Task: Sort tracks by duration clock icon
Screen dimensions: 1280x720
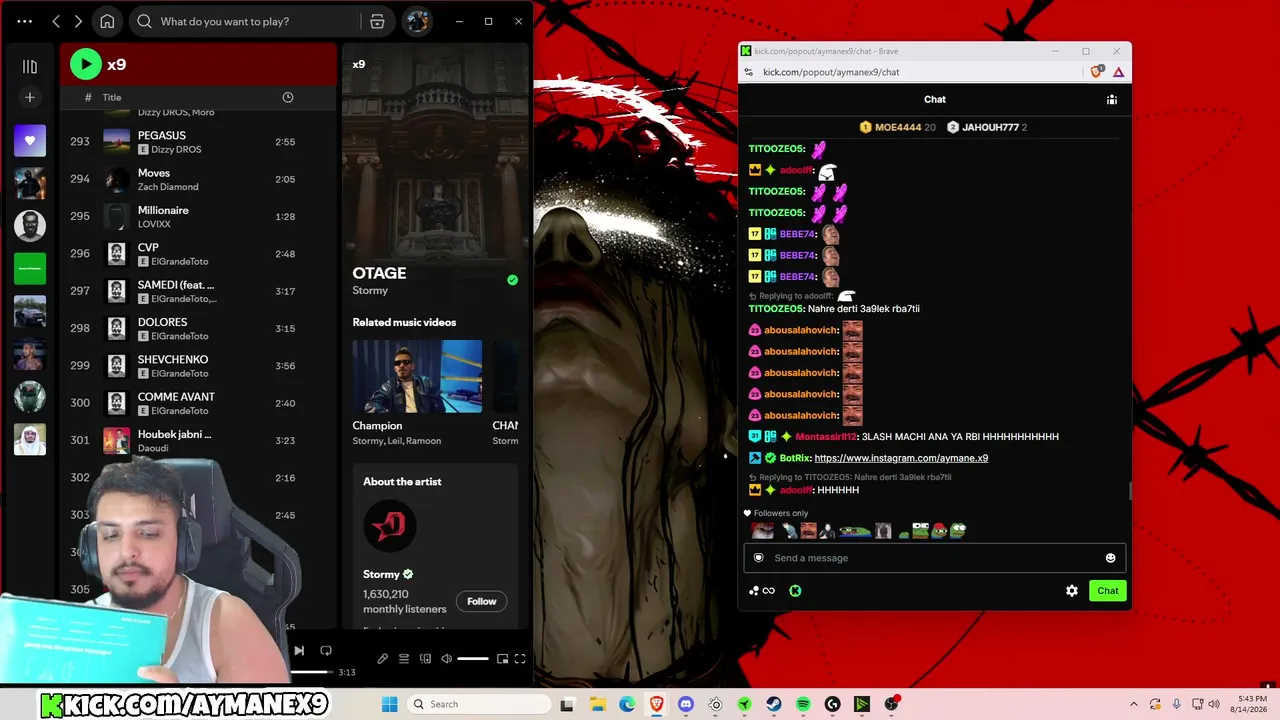Action: click(288, 97)
